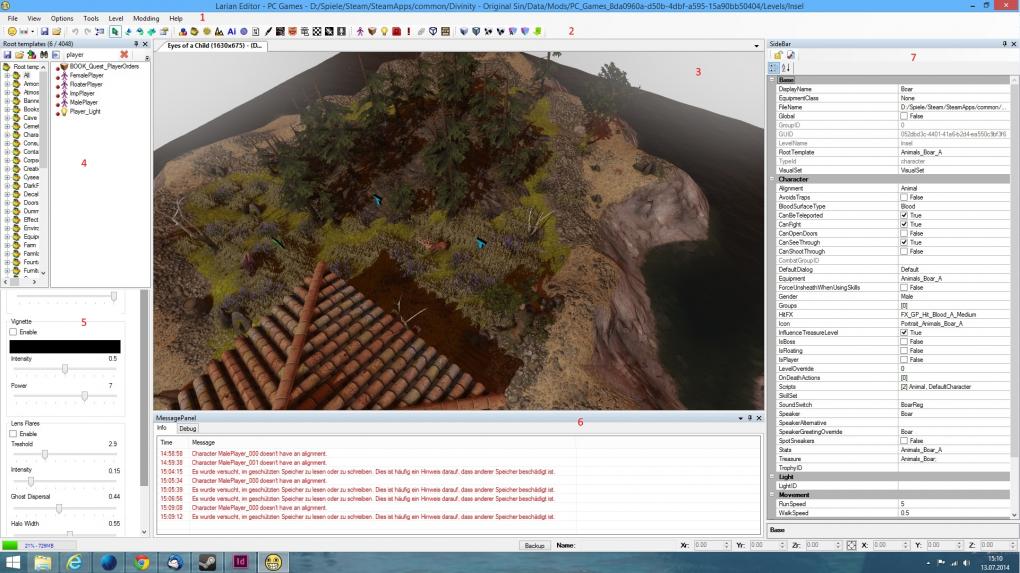Click the undo arrow in the main toolbar
The width and height of the screenshot is (1020, 573).
(75, 31)
